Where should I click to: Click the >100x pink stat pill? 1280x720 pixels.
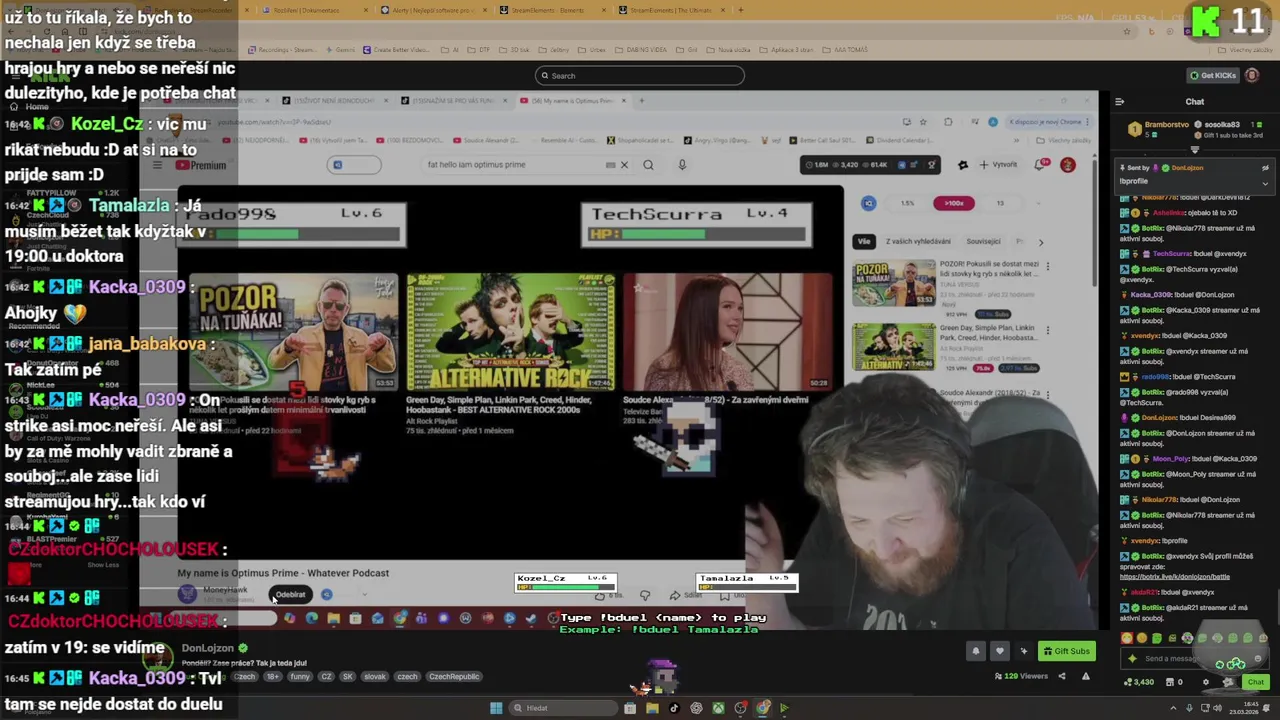point(954,203)
